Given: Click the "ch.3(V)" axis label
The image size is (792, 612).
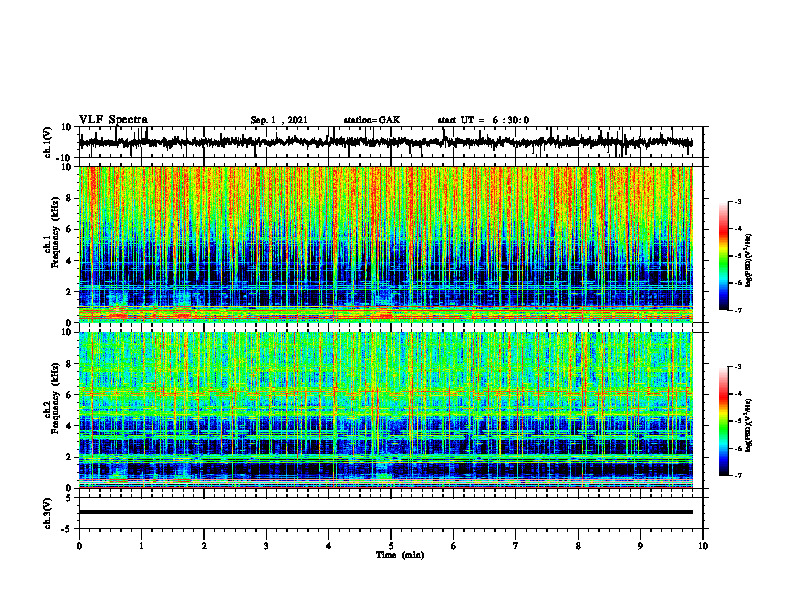Looking at the screenshot, I should 48,513.
